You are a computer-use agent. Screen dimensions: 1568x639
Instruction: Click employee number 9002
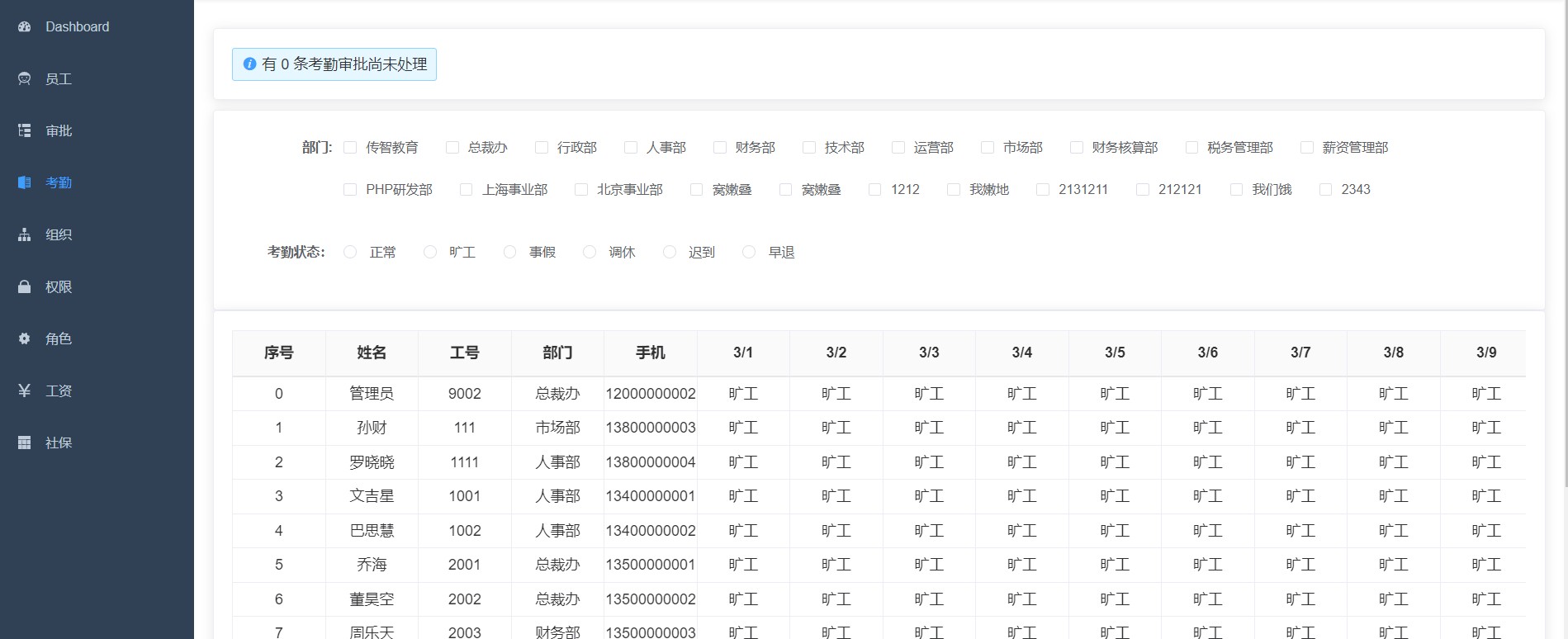coord(465,394)
